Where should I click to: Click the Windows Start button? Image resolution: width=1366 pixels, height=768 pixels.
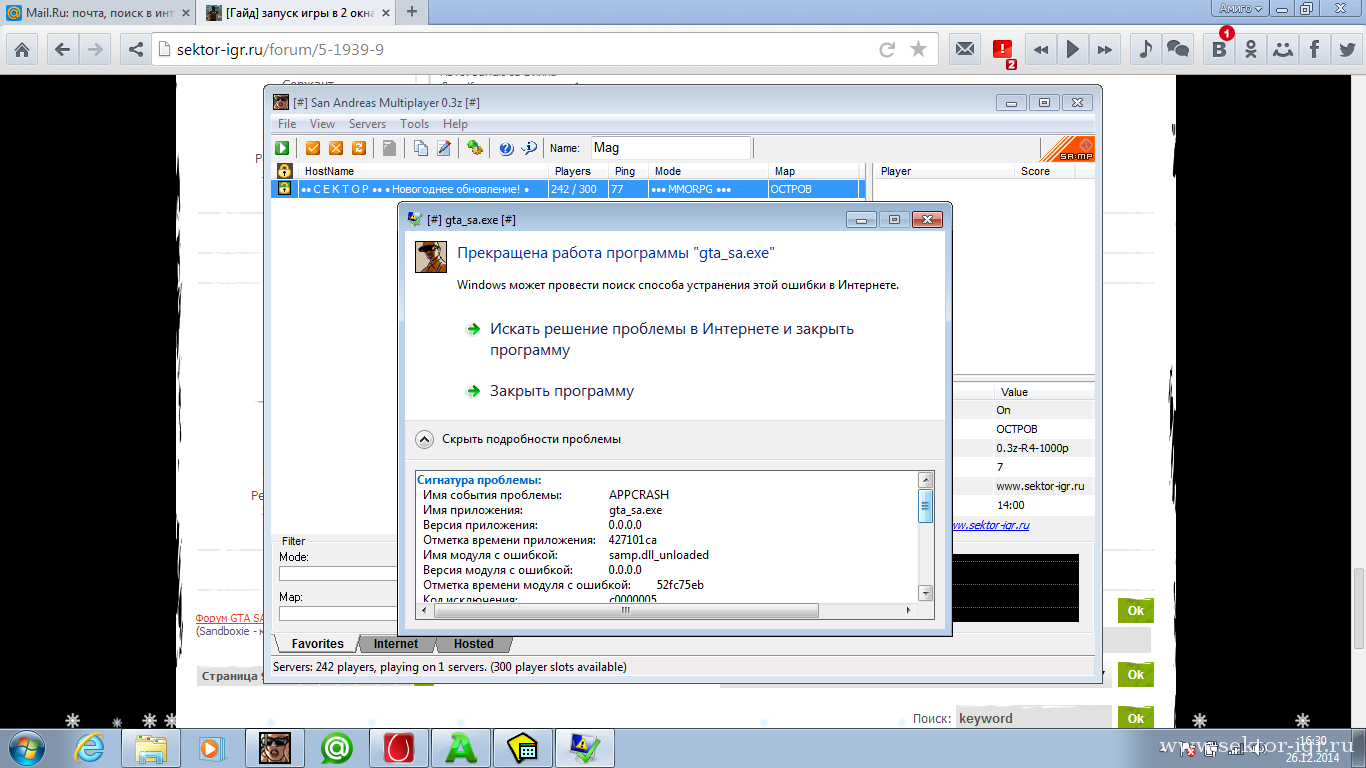point(29,747)
